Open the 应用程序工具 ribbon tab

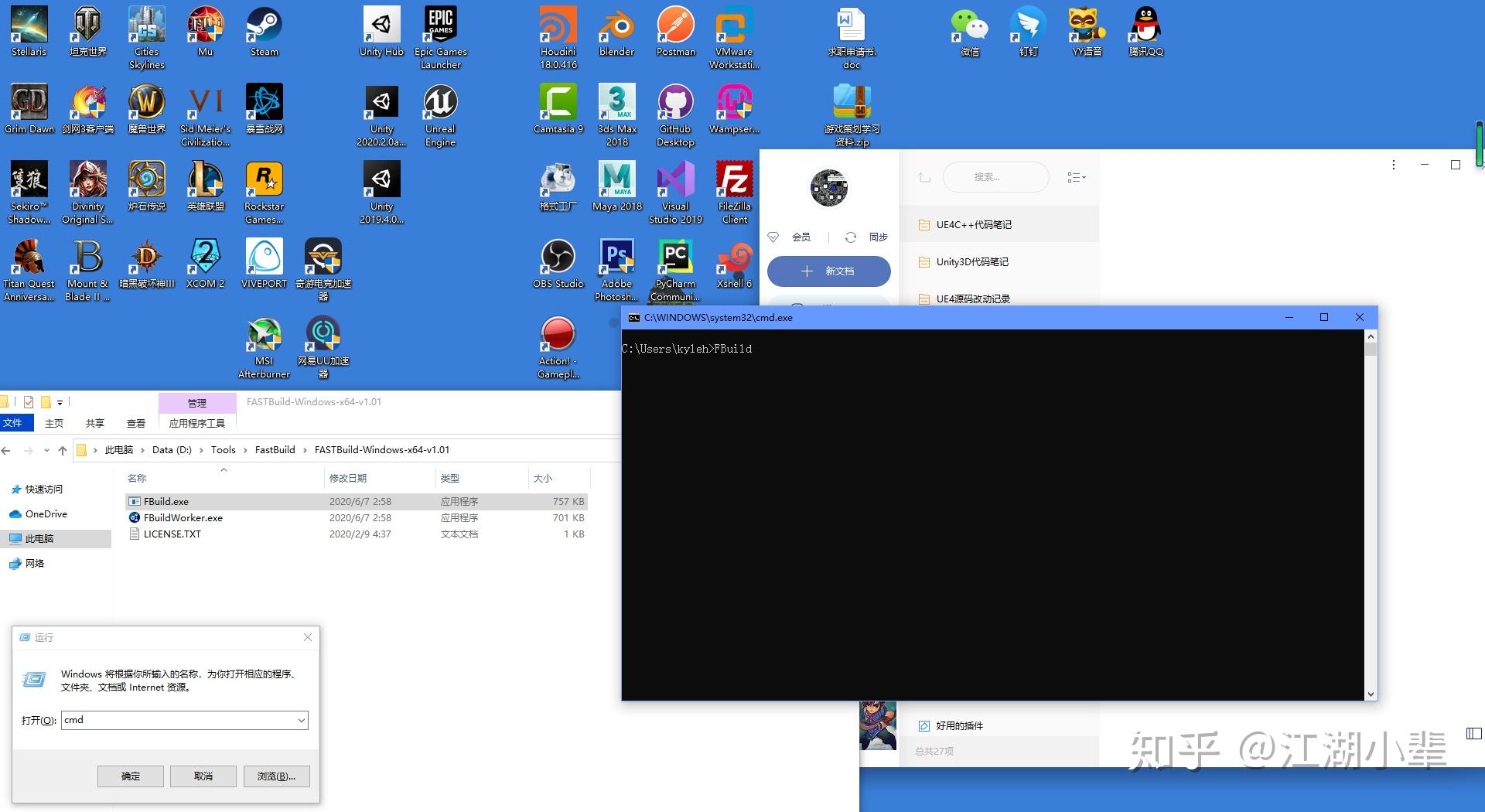tap(197, 422)
